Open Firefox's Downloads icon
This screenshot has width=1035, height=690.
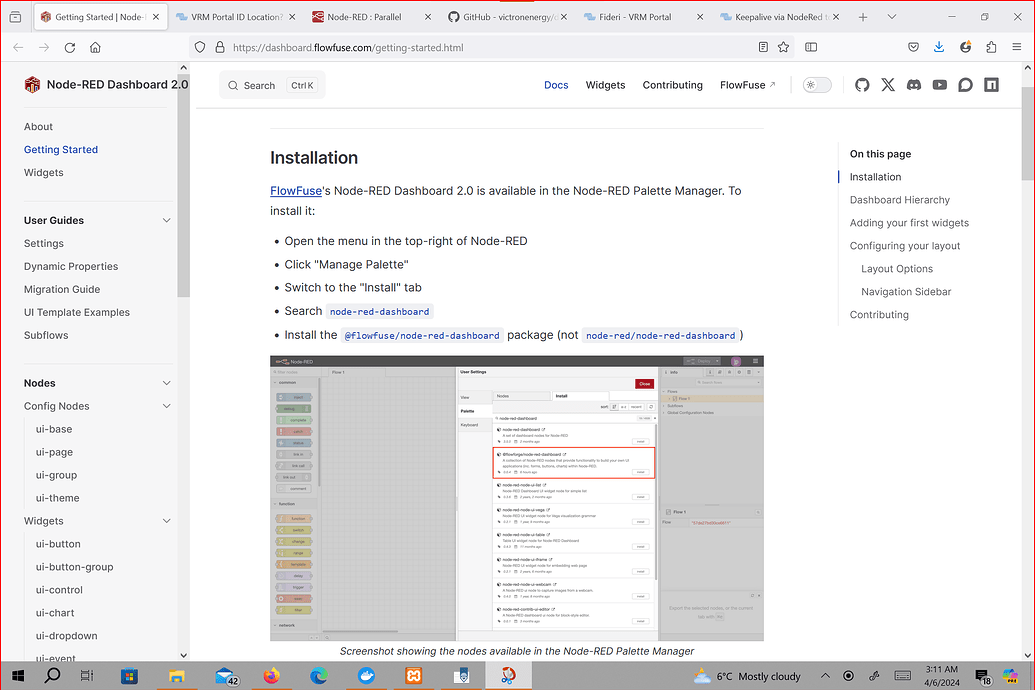[938, 47]
